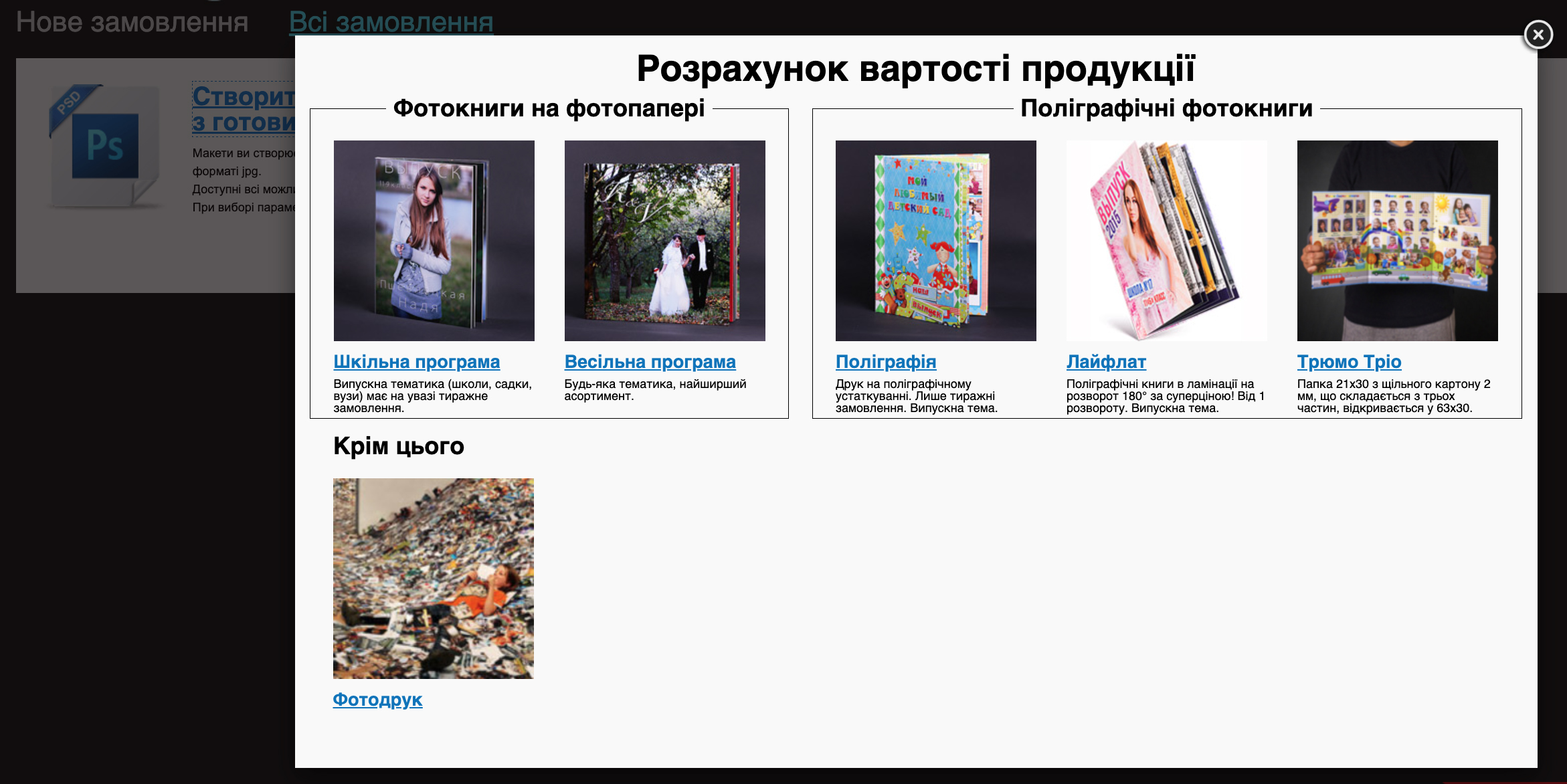Select the Трюмо Тріо link

tap(1348, 362)
